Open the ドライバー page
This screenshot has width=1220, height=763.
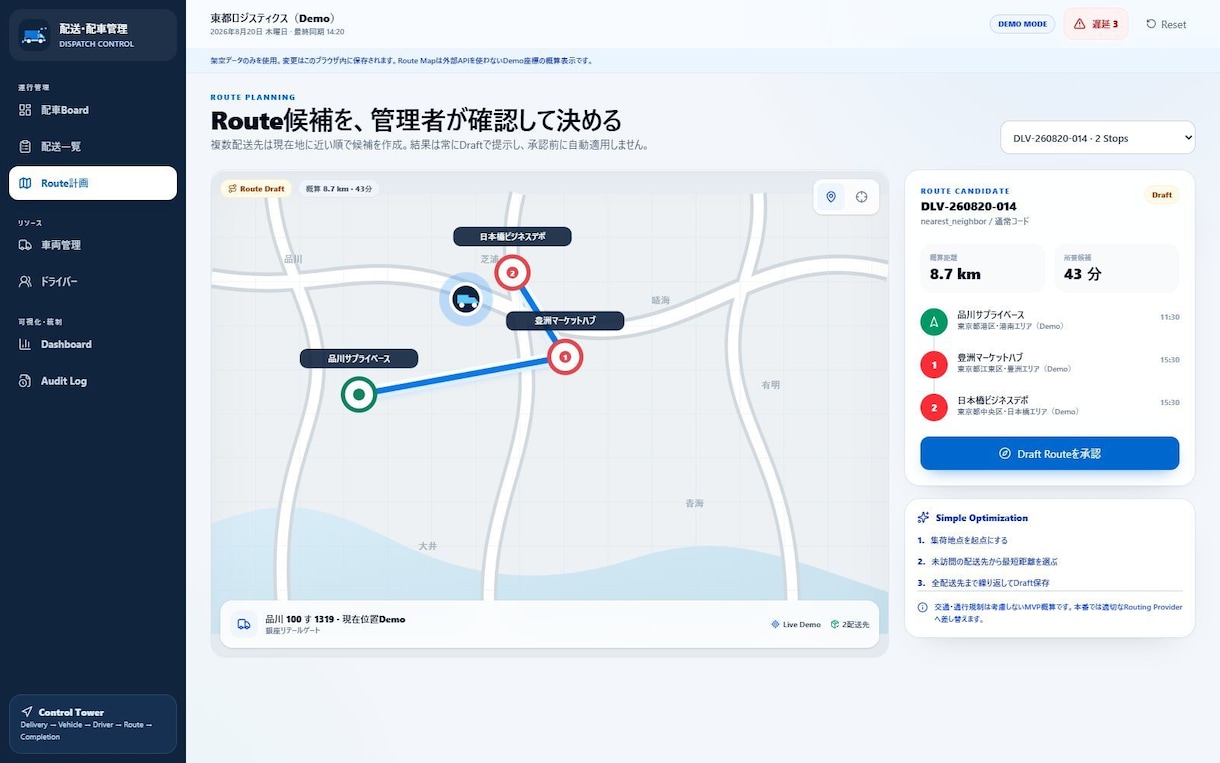[x=93, y=282]
